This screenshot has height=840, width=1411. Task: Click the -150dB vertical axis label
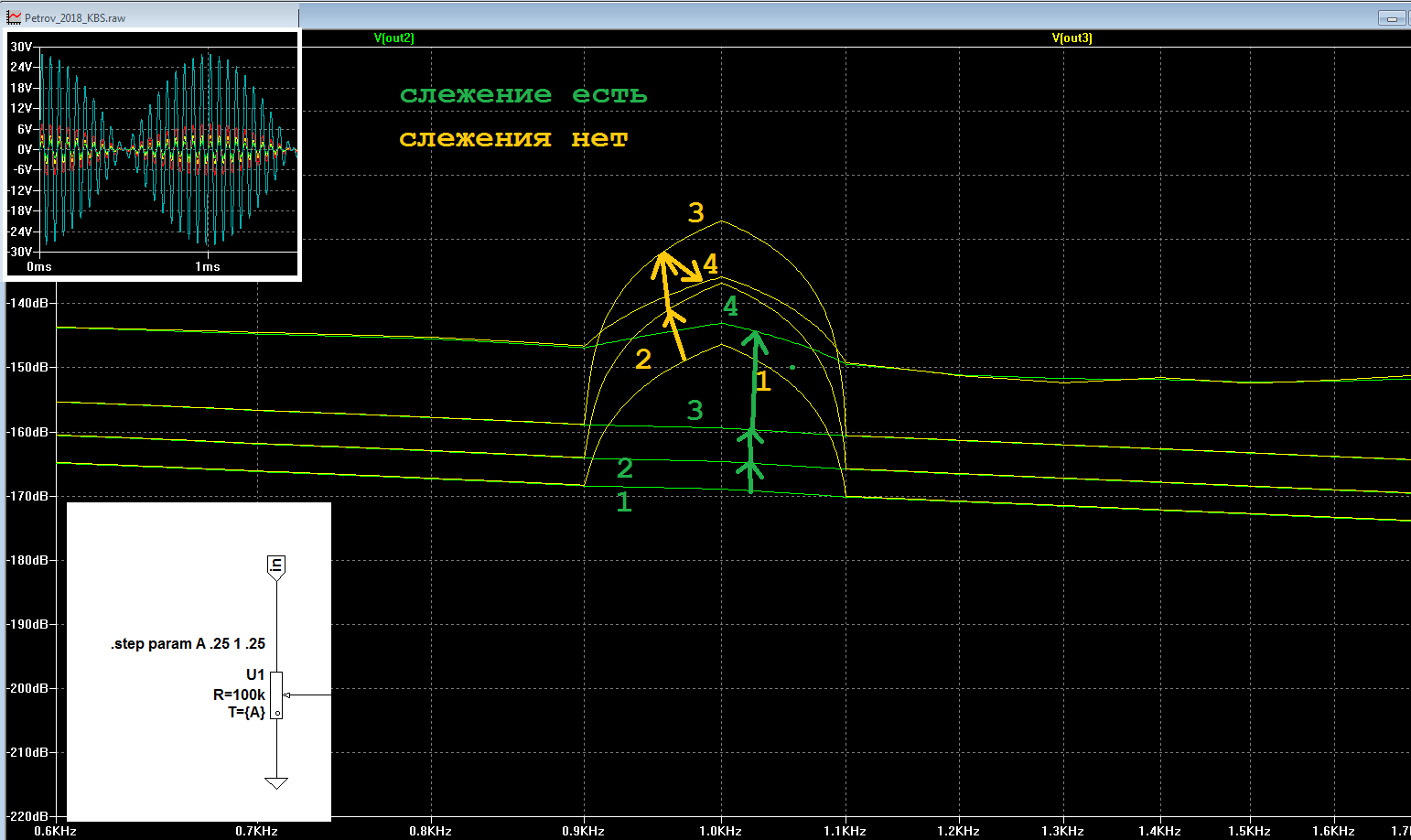[29, 367]
